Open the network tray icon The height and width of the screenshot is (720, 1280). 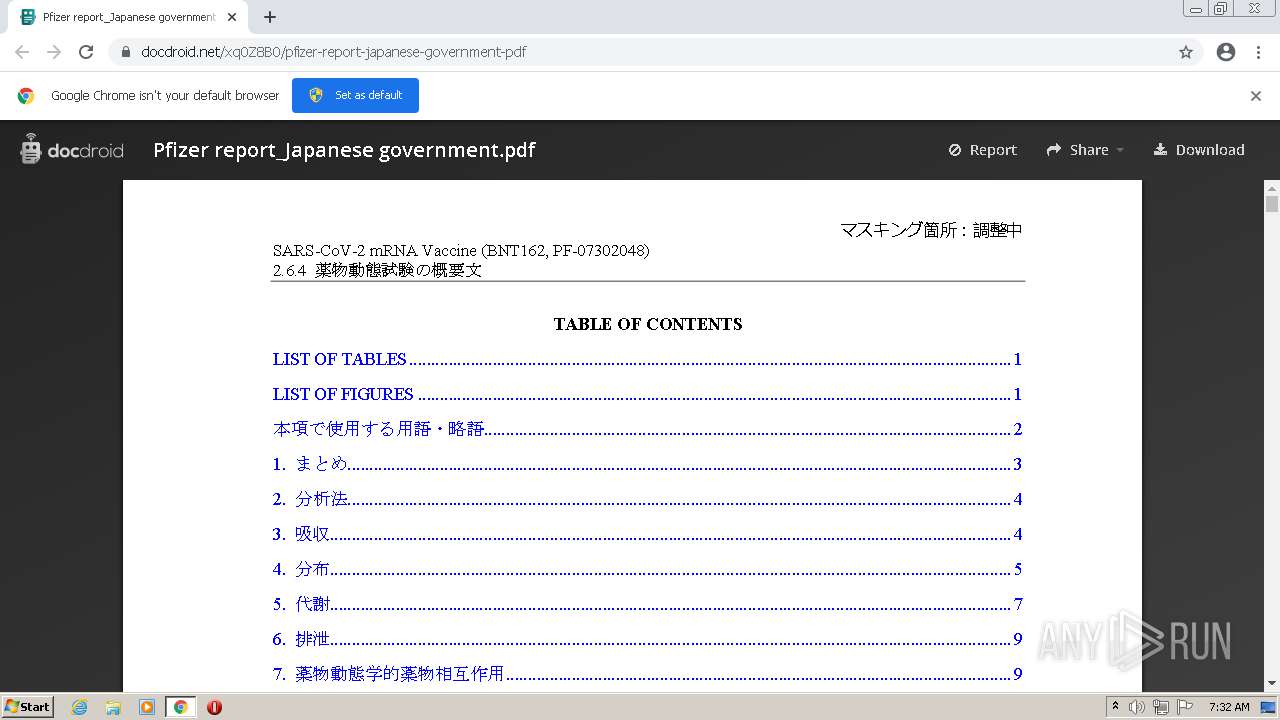[1161, 707]
